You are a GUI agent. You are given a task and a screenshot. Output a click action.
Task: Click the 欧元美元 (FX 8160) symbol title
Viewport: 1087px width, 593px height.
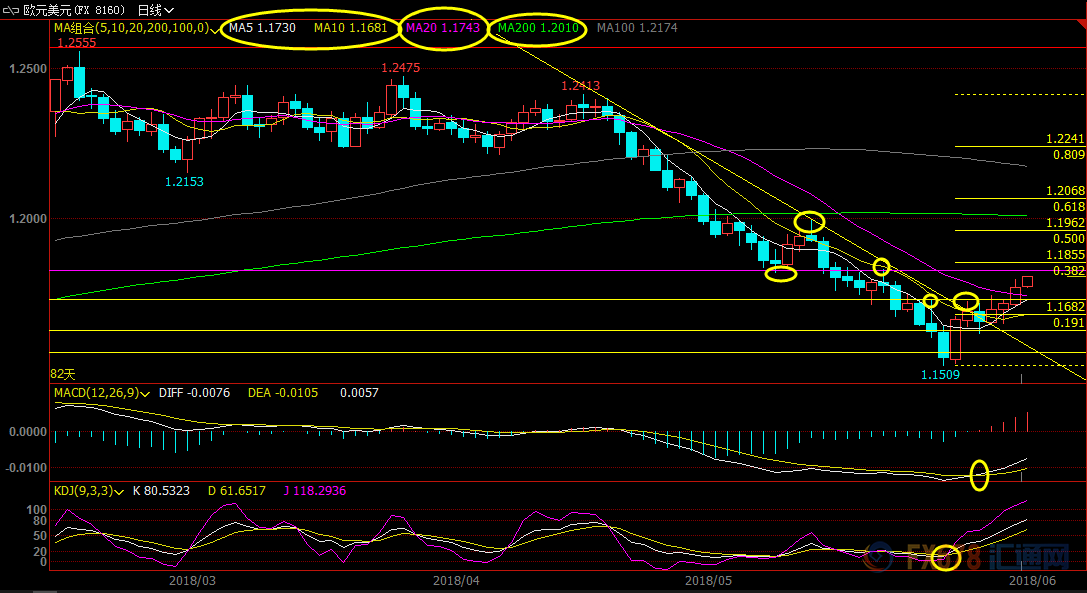coord(75,10)
